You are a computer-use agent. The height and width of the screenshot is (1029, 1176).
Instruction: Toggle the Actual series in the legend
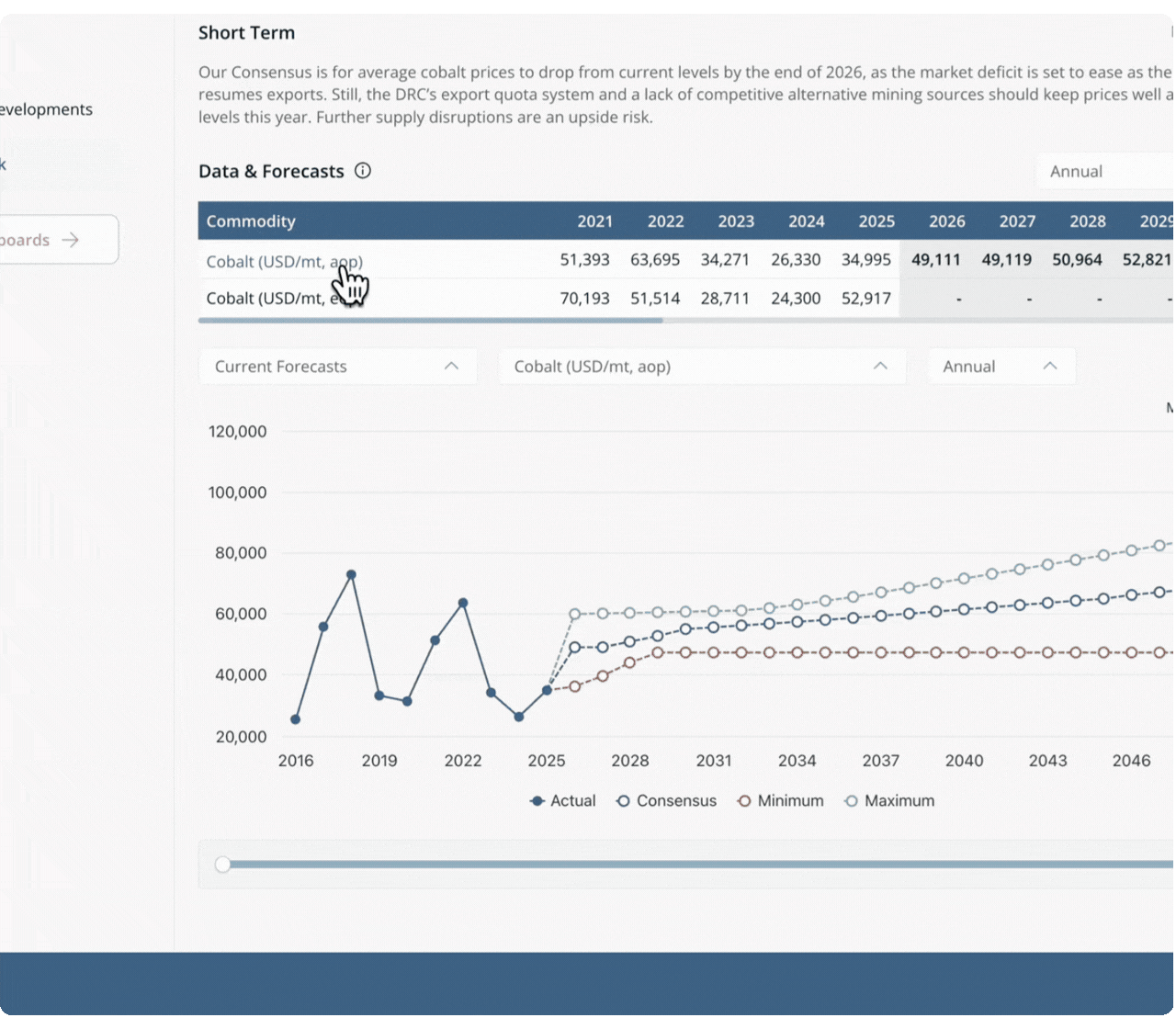pyautogui.click(x=563, y=801)
